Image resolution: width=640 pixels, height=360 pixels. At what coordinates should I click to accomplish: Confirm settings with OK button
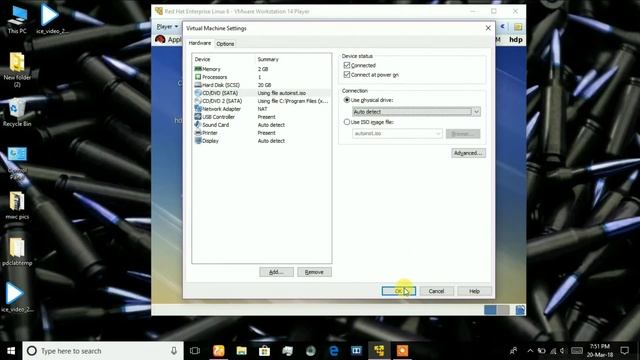click(399, 291)
